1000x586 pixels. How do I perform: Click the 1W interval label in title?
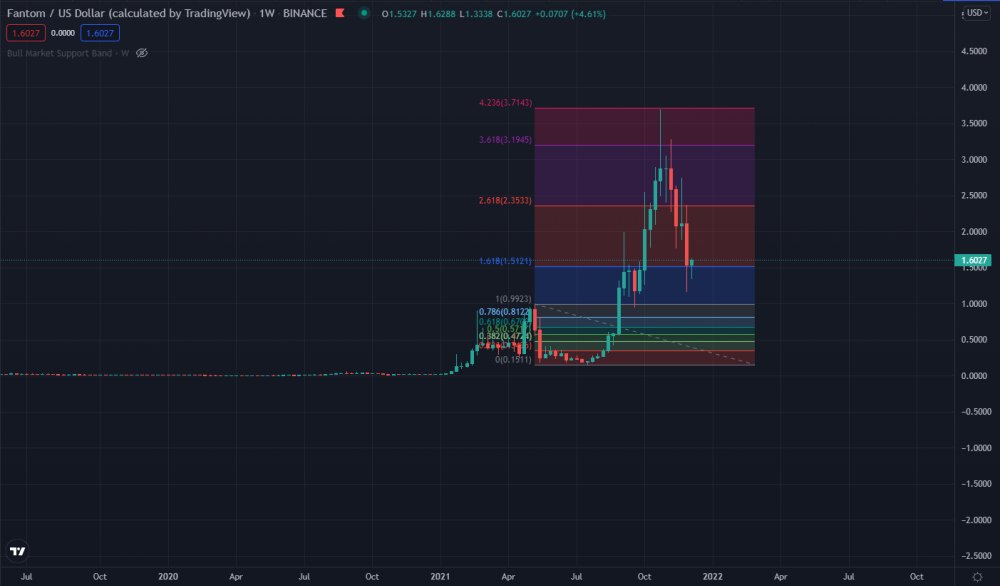(267, 13)
